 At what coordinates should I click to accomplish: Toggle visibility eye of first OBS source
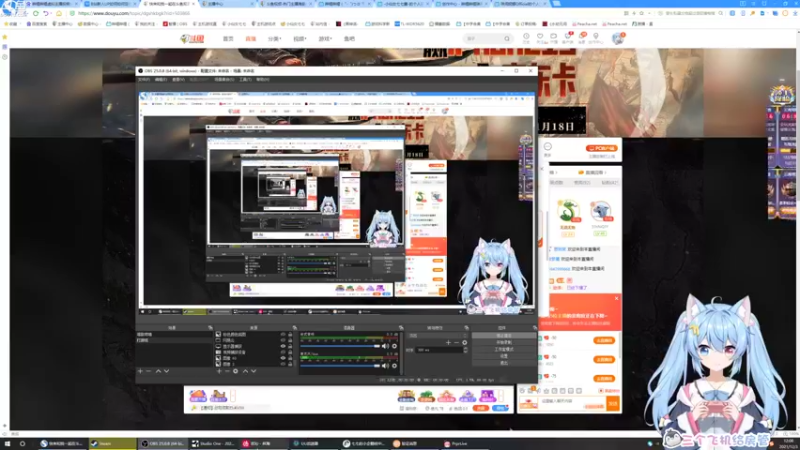point(283,334)
